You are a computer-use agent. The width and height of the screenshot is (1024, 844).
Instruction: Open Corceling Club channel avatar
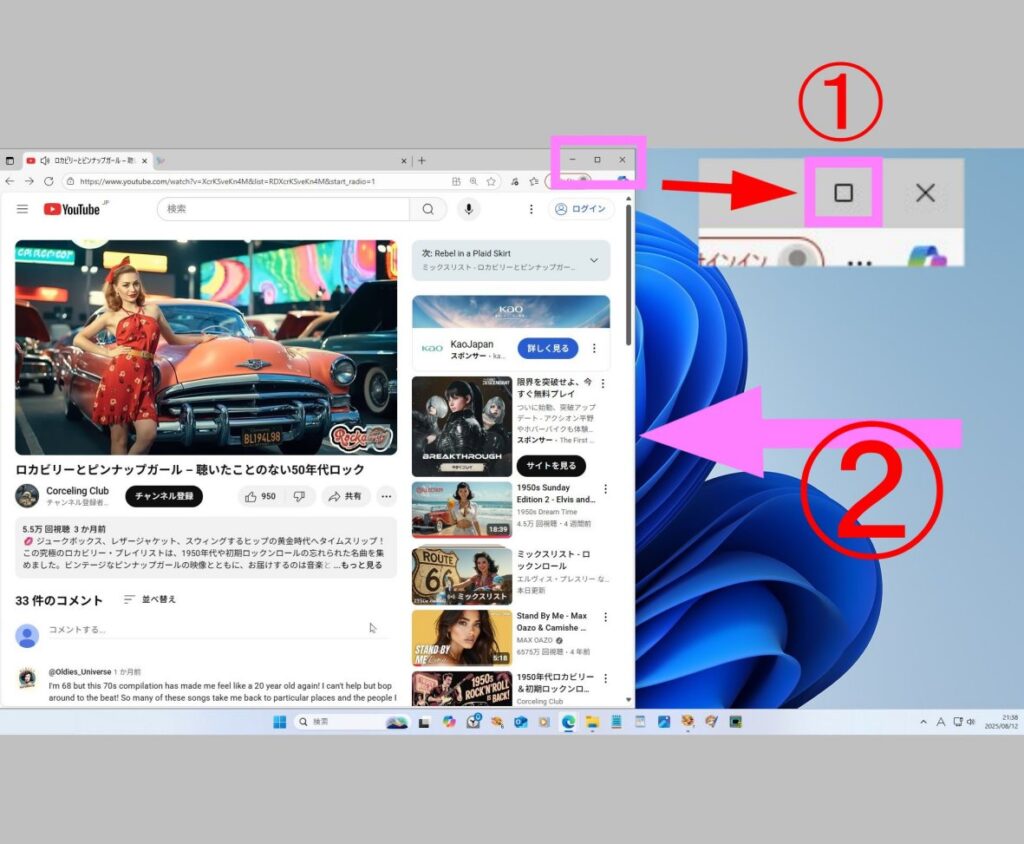27,496
